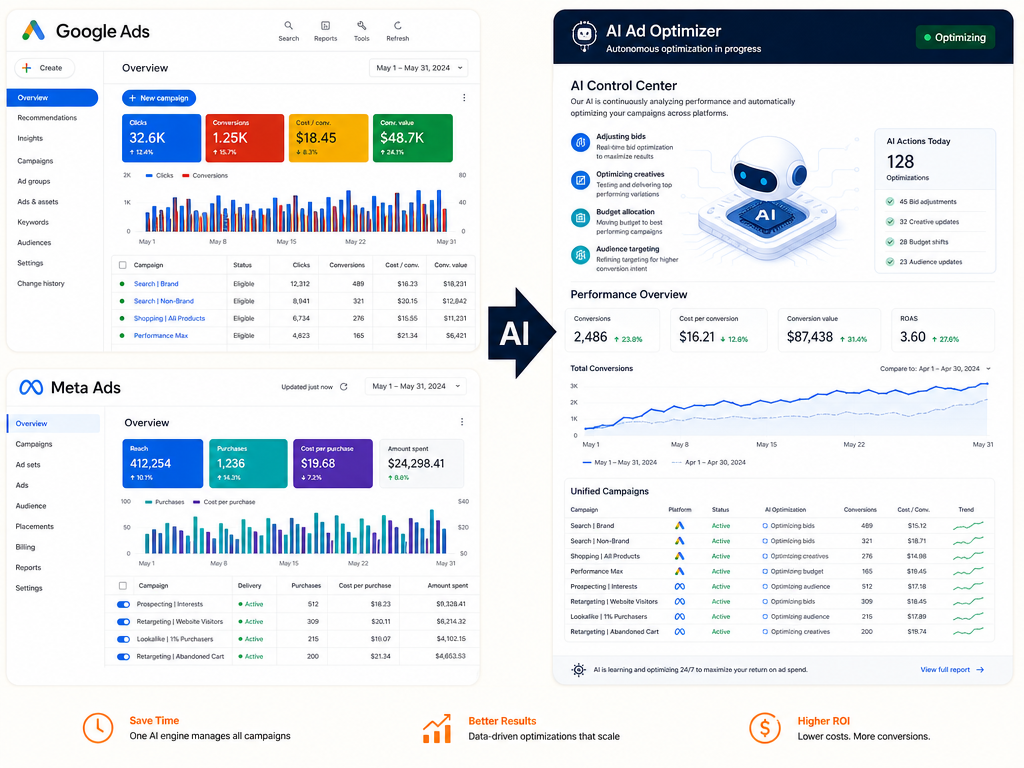
Task: Toggle the Retargeting | Website Visitors switch in Meta Ads
Action: click(123, 622)
